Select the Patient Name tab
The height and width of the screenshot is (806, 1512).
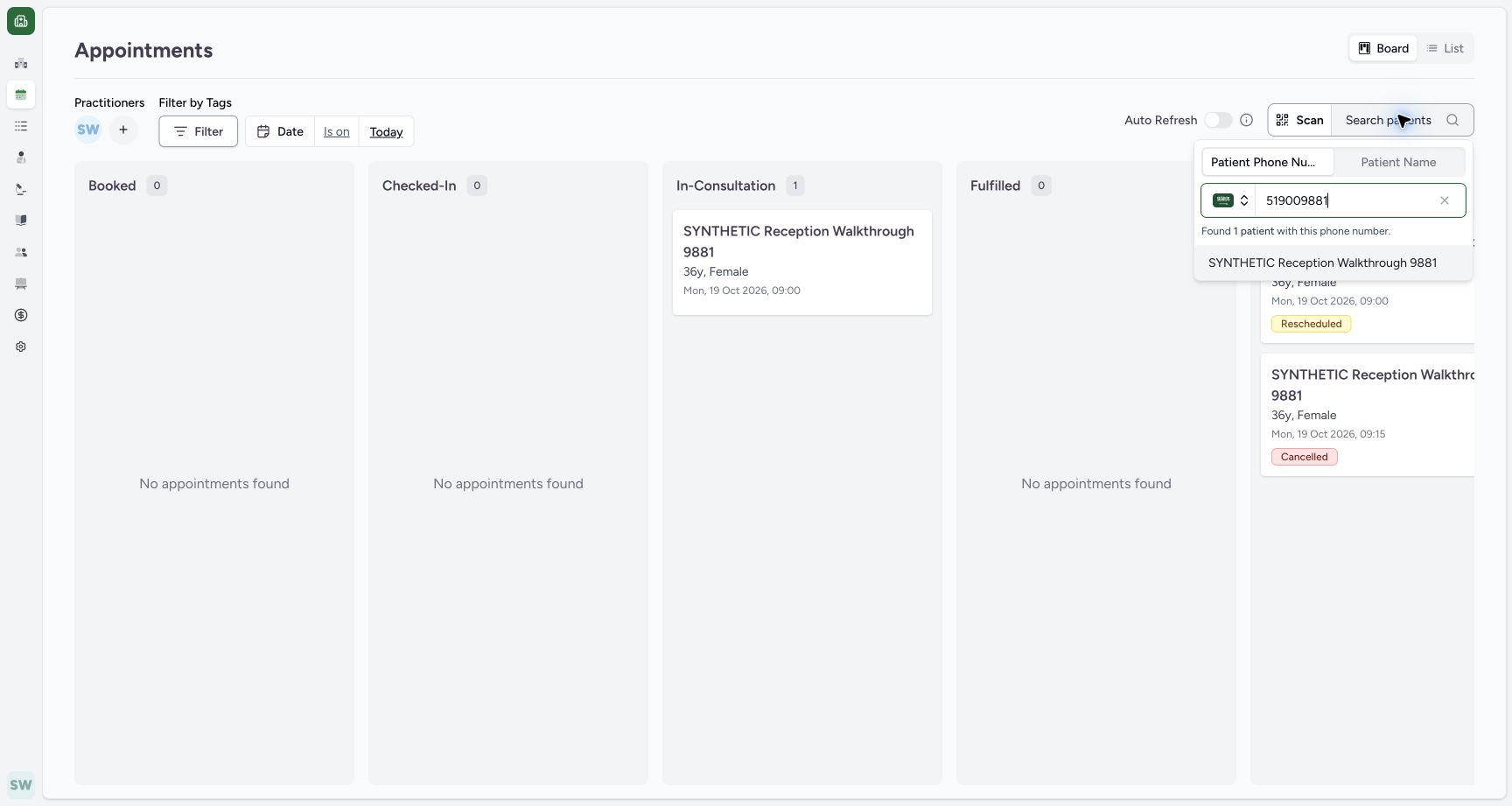(1398, 162)
